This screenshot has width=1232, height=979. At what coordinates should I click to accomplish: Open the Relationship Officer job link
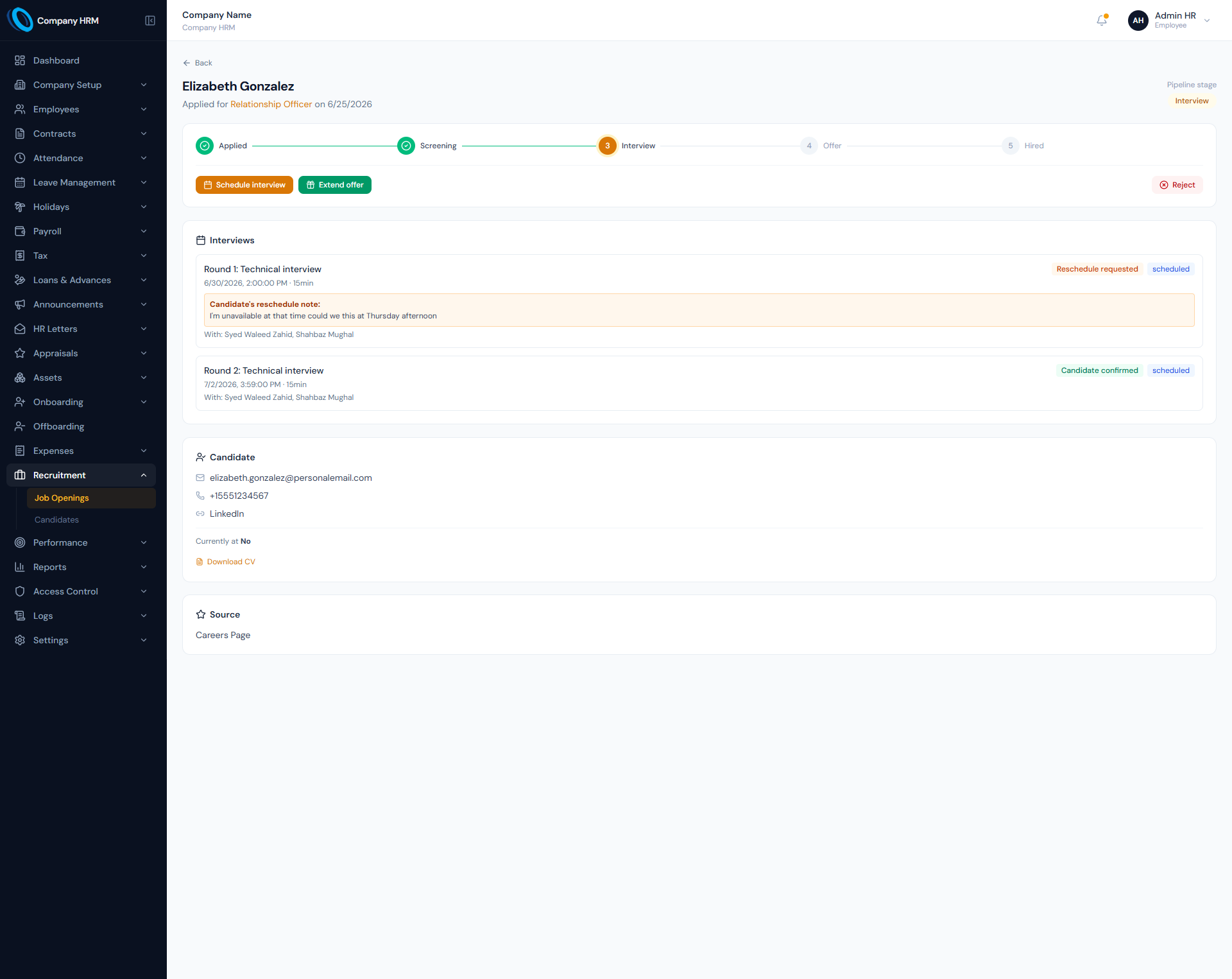pyautogui.click(x=271, y=104)
